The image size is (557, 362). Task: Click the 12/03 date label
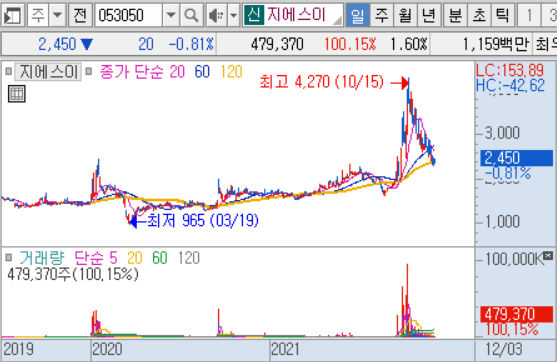click(x=504, y=350)
